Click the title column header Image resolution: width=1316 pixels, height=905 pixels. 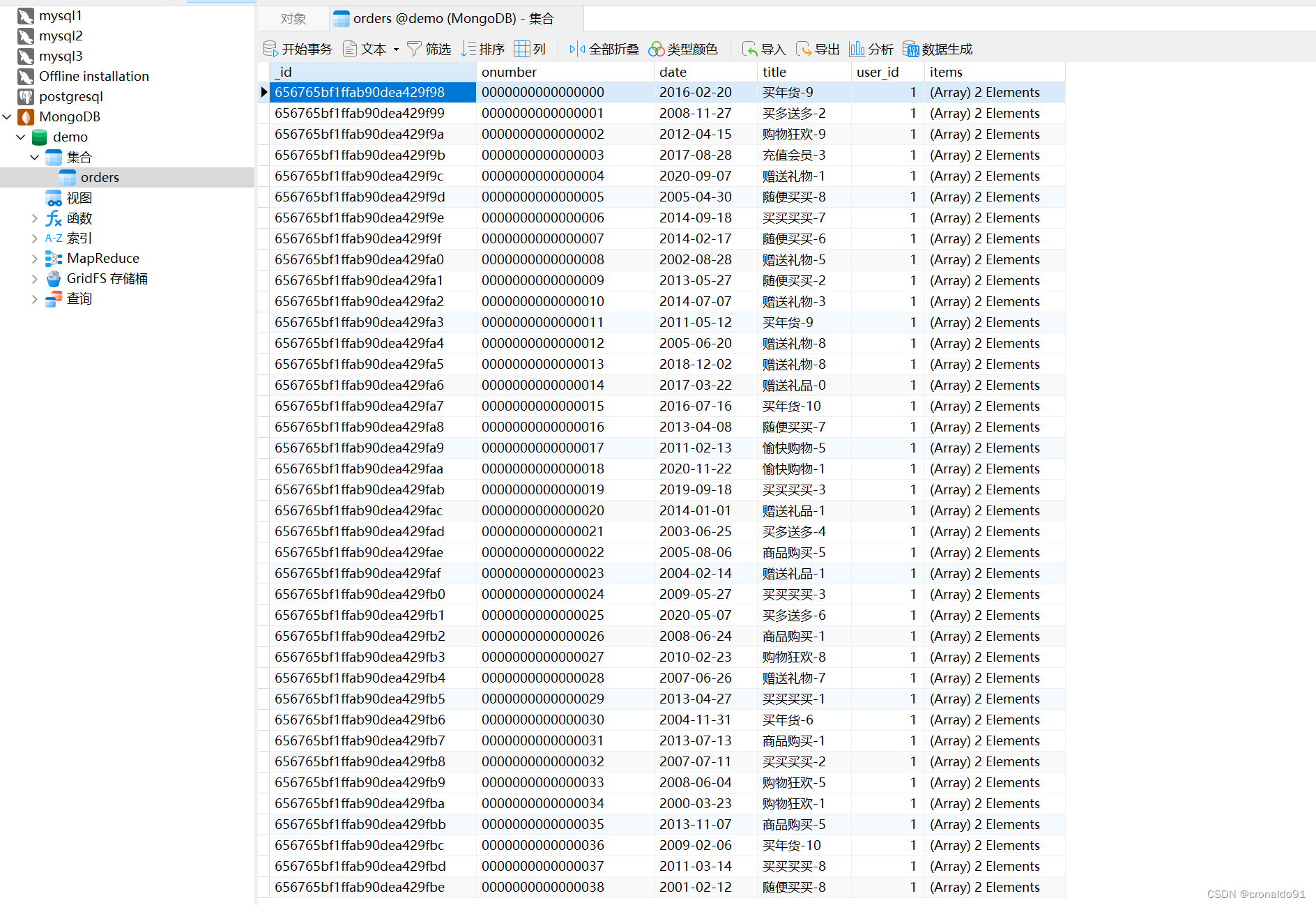[804, 72]
